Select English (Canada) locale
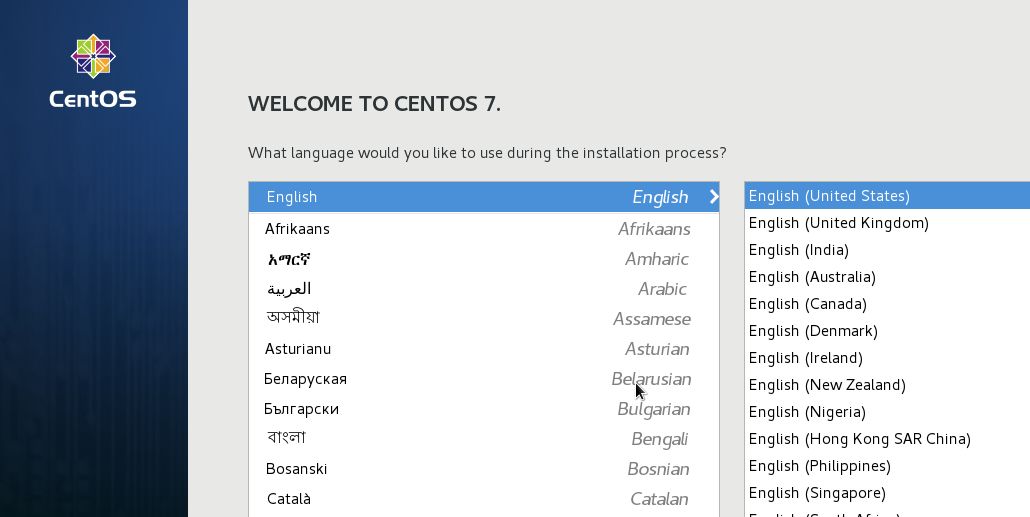The height and width of the screenshot is (517, 1030). (x=887, y=303)
